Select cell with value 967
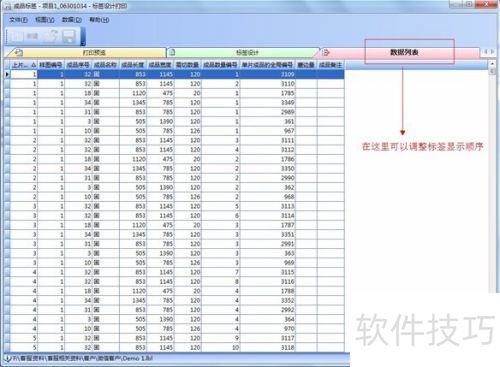 click(x=268, y=131)
